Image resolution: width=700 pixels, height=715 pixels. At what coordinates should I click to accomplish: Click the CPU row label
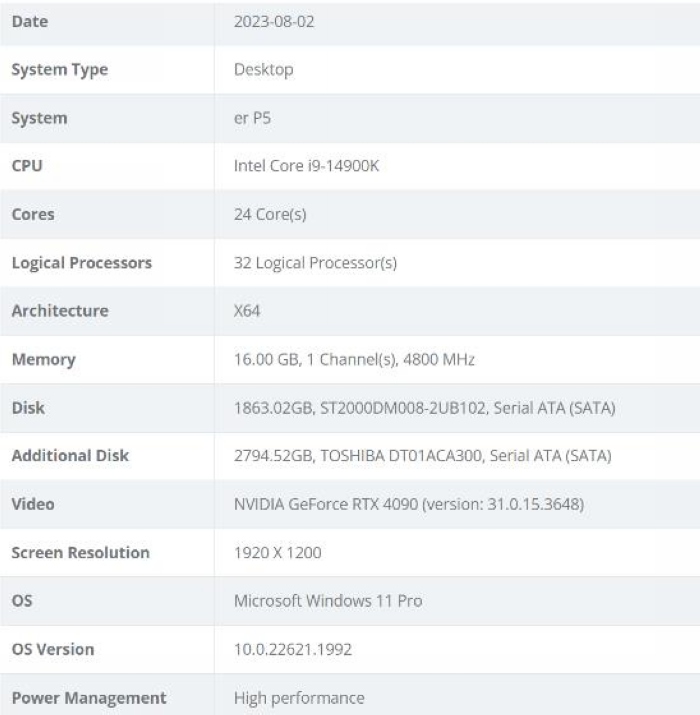pyautogui.click(x=27, y=166)
